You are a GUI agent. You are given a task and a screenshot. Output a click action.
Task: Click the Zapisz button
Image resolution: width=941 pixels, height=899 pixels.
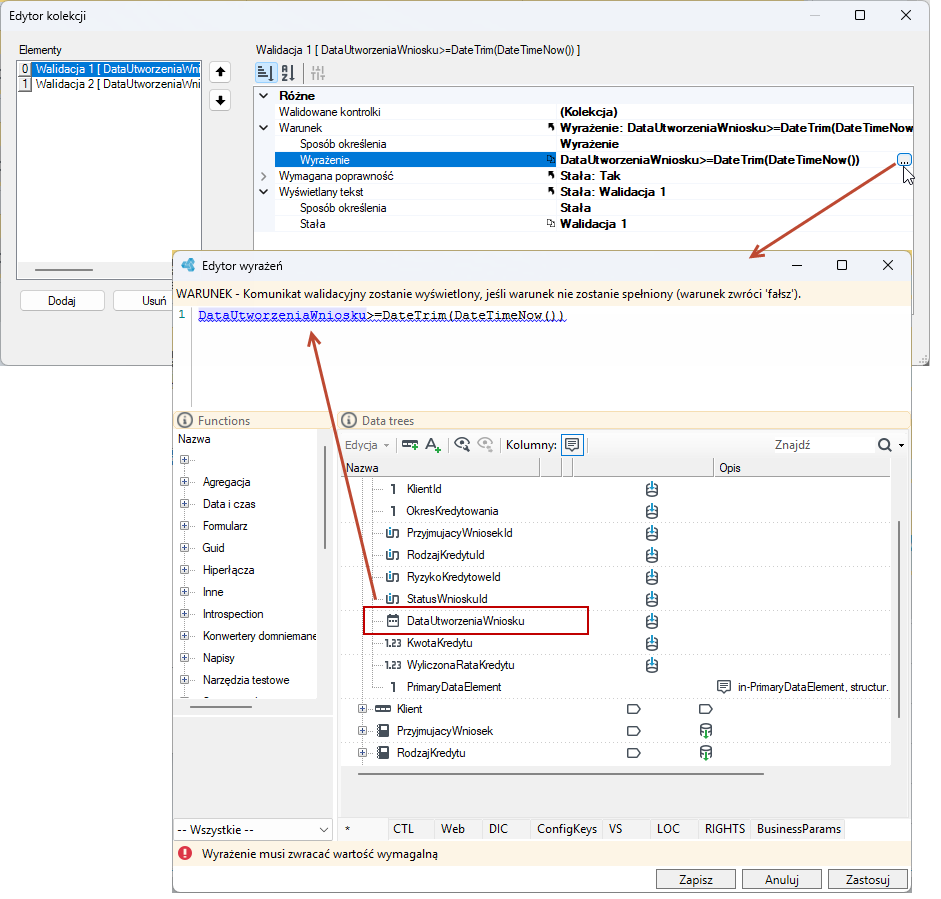pyautogui.click(x=696, y=880)
